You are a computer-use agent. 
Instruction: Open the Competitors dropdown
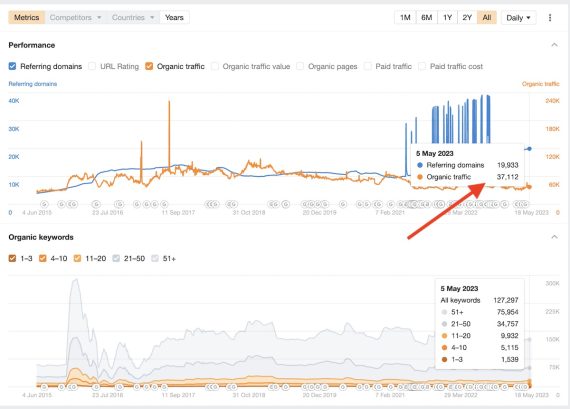(x=76, y=17)
